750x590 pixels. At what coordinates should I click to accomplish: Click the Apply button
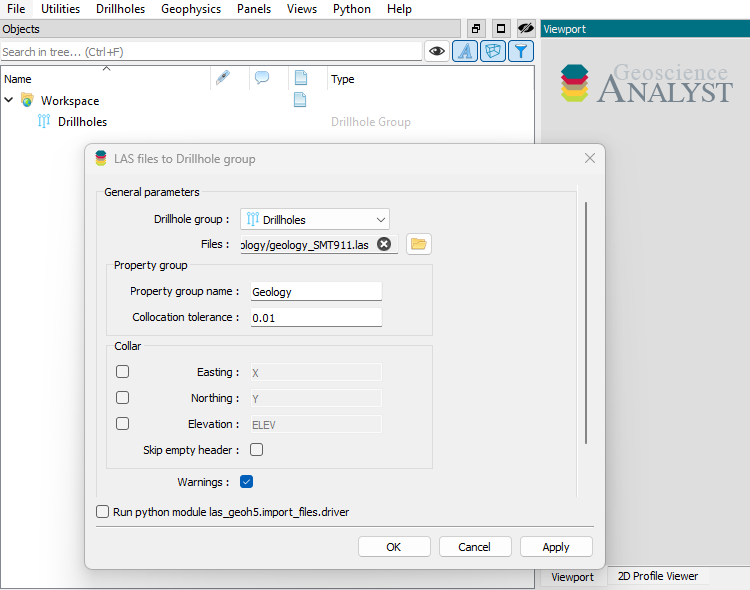pos(556,547)
